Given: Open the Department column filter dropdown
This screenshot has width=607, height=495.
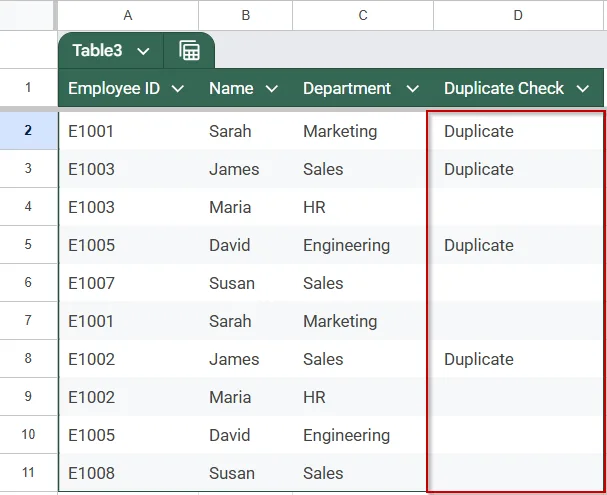Looking at the screenshot, I should point(413,89).
